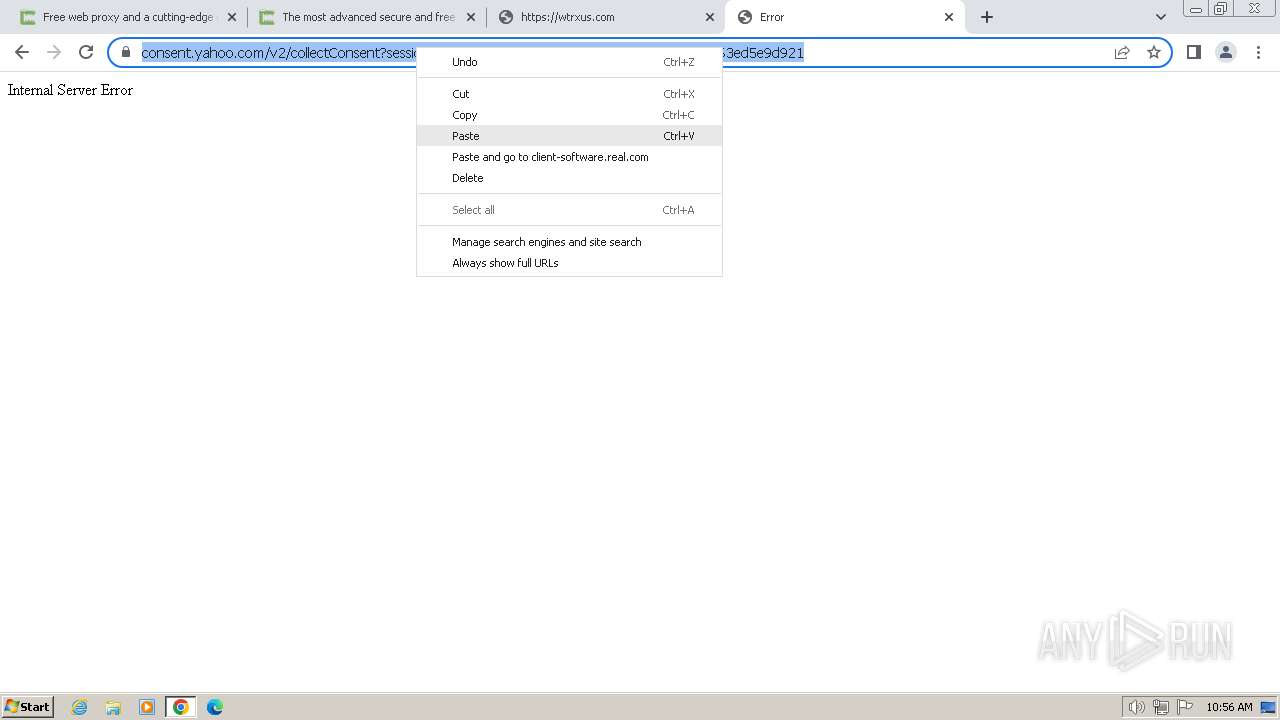Choose Delete from the context menu

click(x=569, y=178)
